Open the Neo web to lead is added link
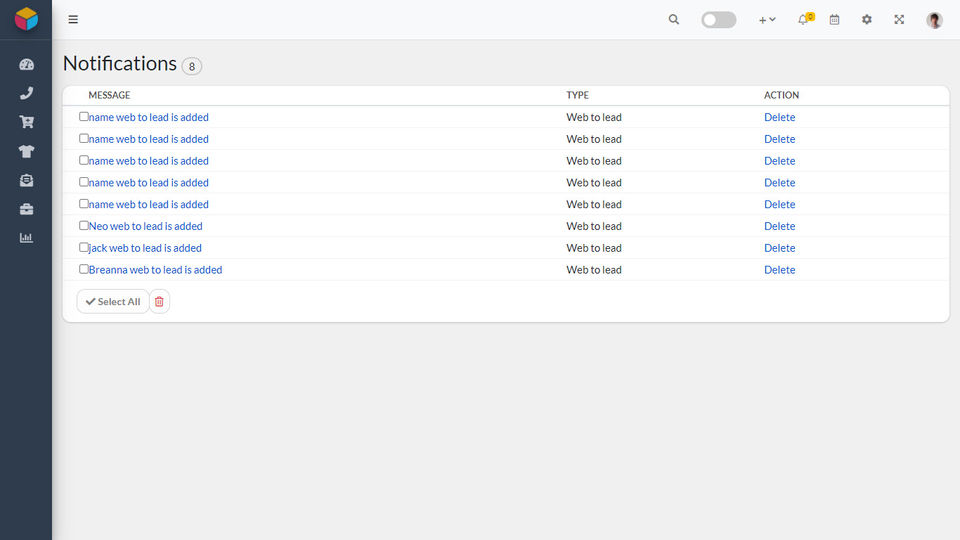This screenshot has width=960, height=540. pyautogui.click(x=146, y=226)
